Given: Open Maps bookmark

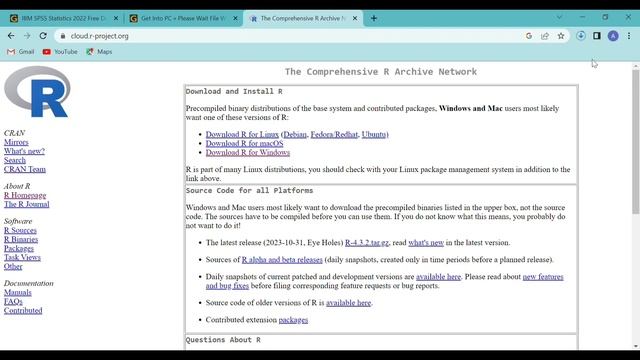Looking at the screenshot, I should [99, 52].
